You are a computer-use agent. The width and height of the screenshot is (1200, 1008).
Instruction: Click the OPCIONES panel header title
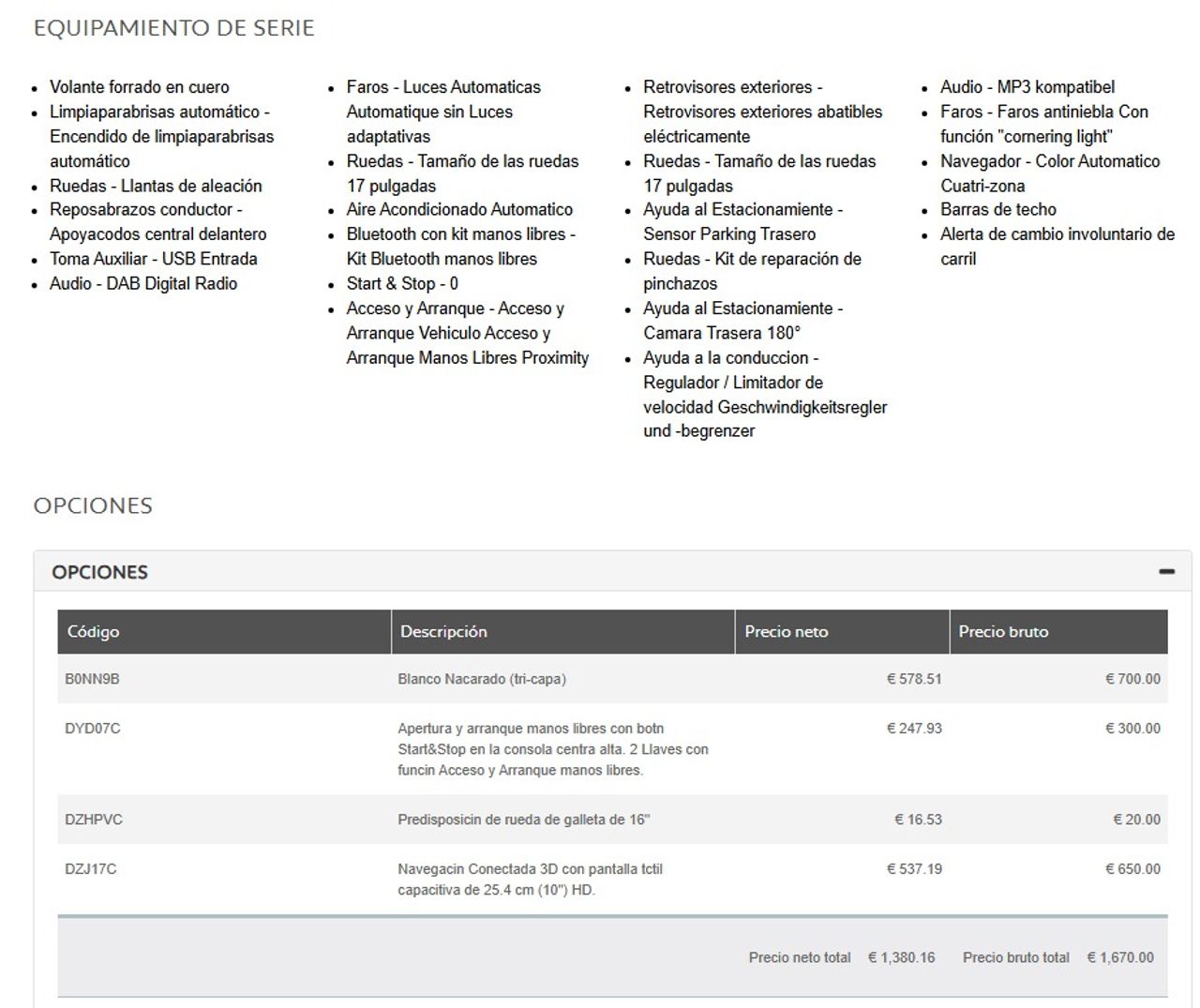(99, 572)
